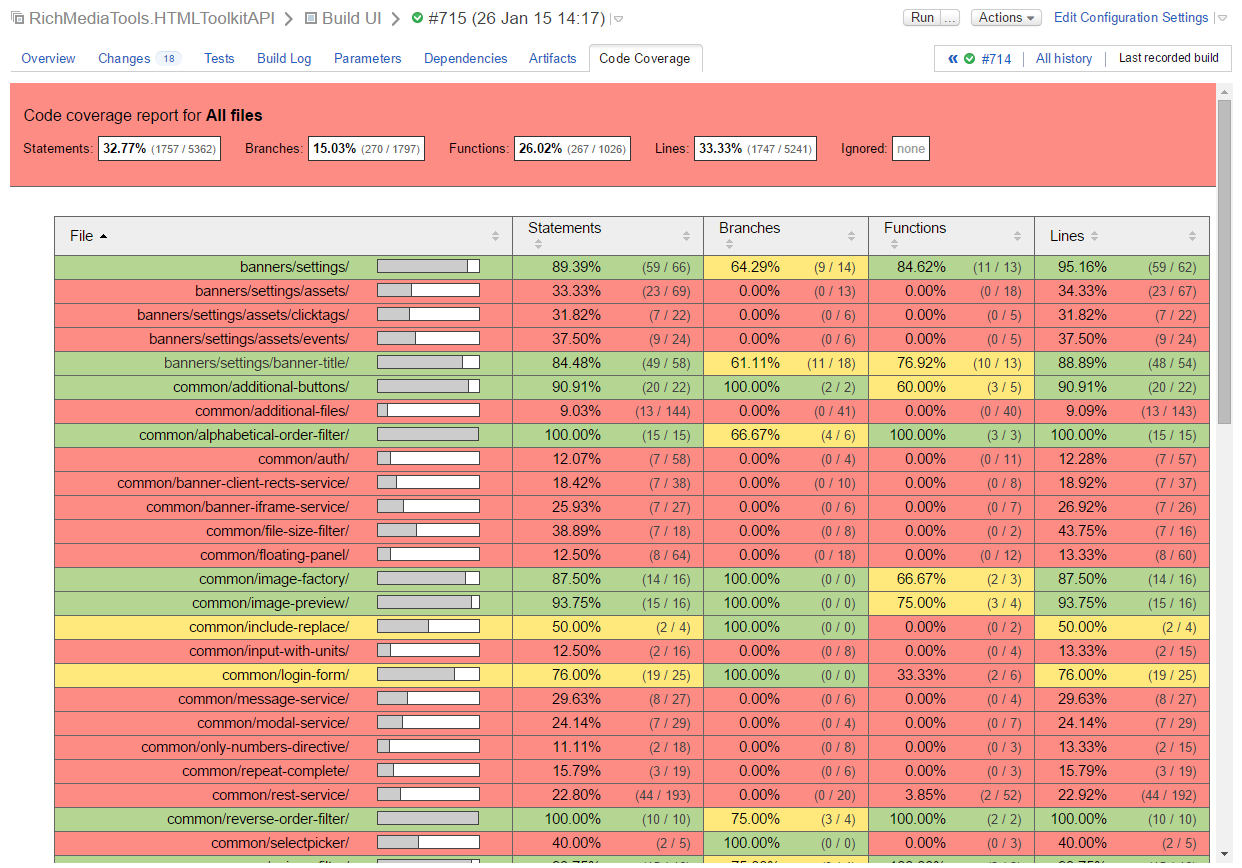
Task: Open the Run custom build ellipsis button
Action: [x=950, y=18]
